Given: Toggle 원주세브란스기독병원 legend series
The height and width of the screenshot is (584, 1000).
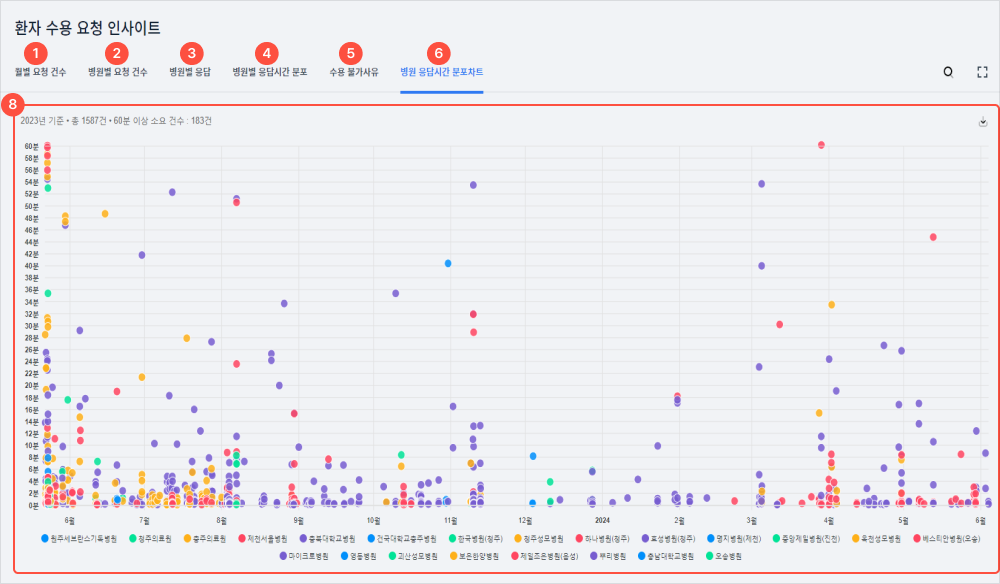Looking at the screenshot, I should point(83,538).
